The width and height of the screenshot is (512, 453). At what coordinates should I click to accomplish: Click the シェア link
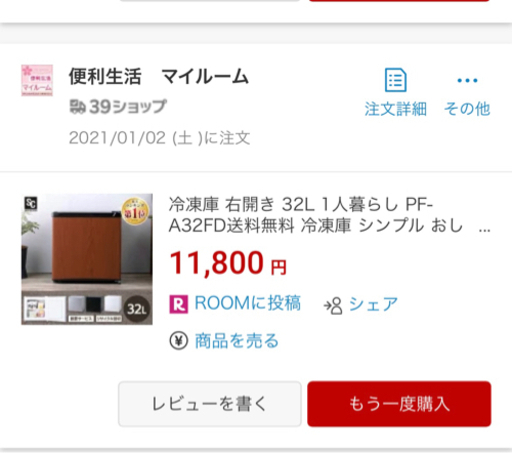coord(373,304)
